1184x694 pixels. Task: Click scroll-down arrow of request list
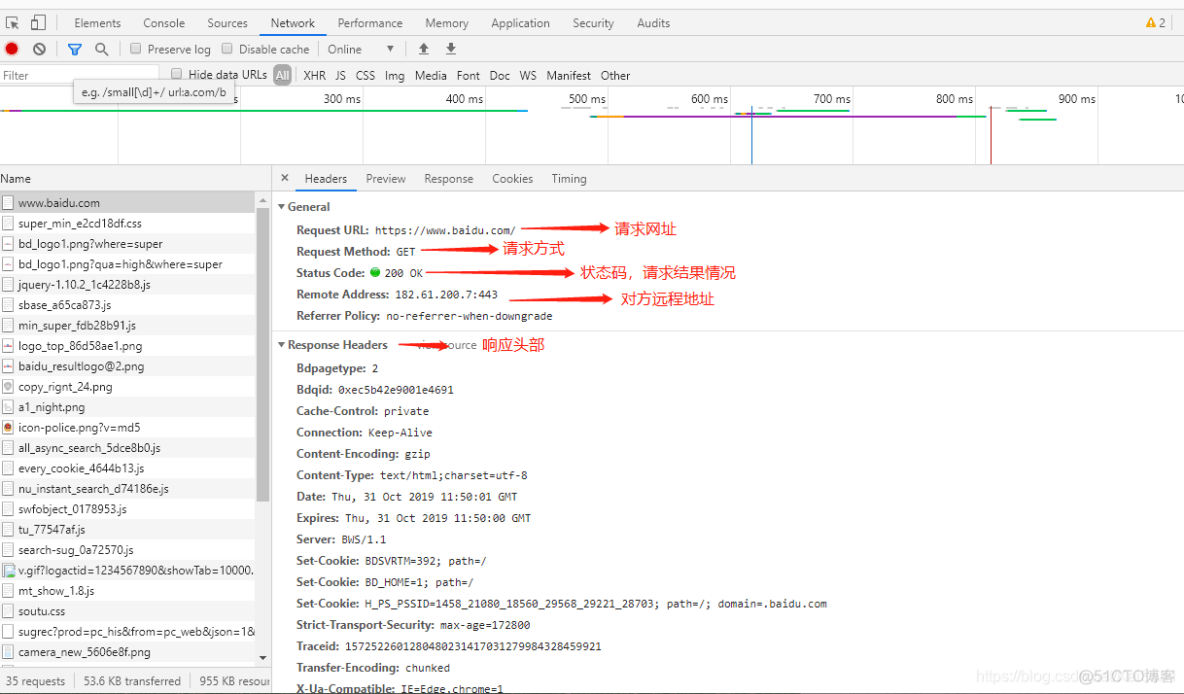coord(263,658)
